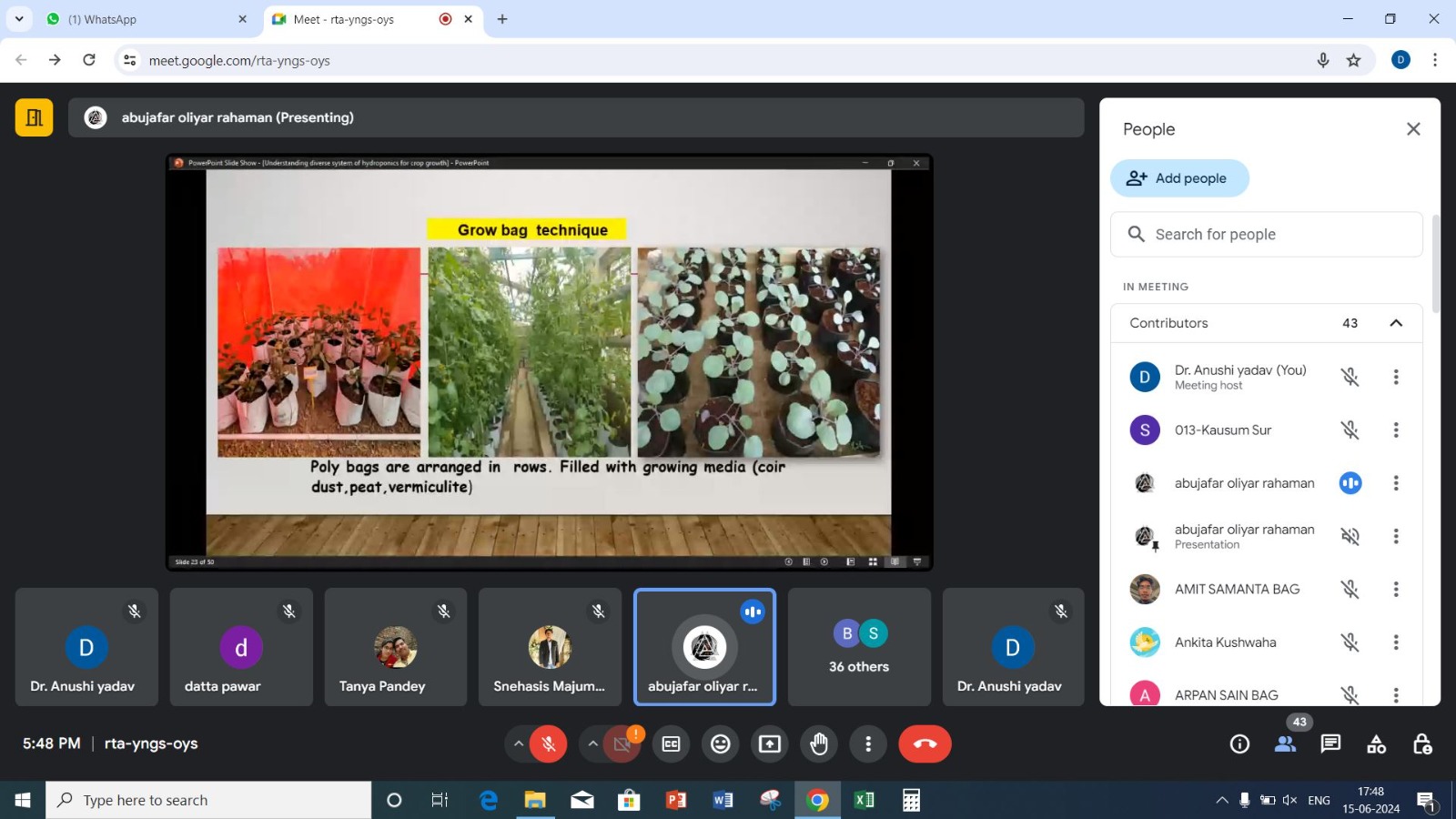This screenshot has width=1456, height=819.
Task: Toggle the microphone mute button
Action: coord(549,744)
